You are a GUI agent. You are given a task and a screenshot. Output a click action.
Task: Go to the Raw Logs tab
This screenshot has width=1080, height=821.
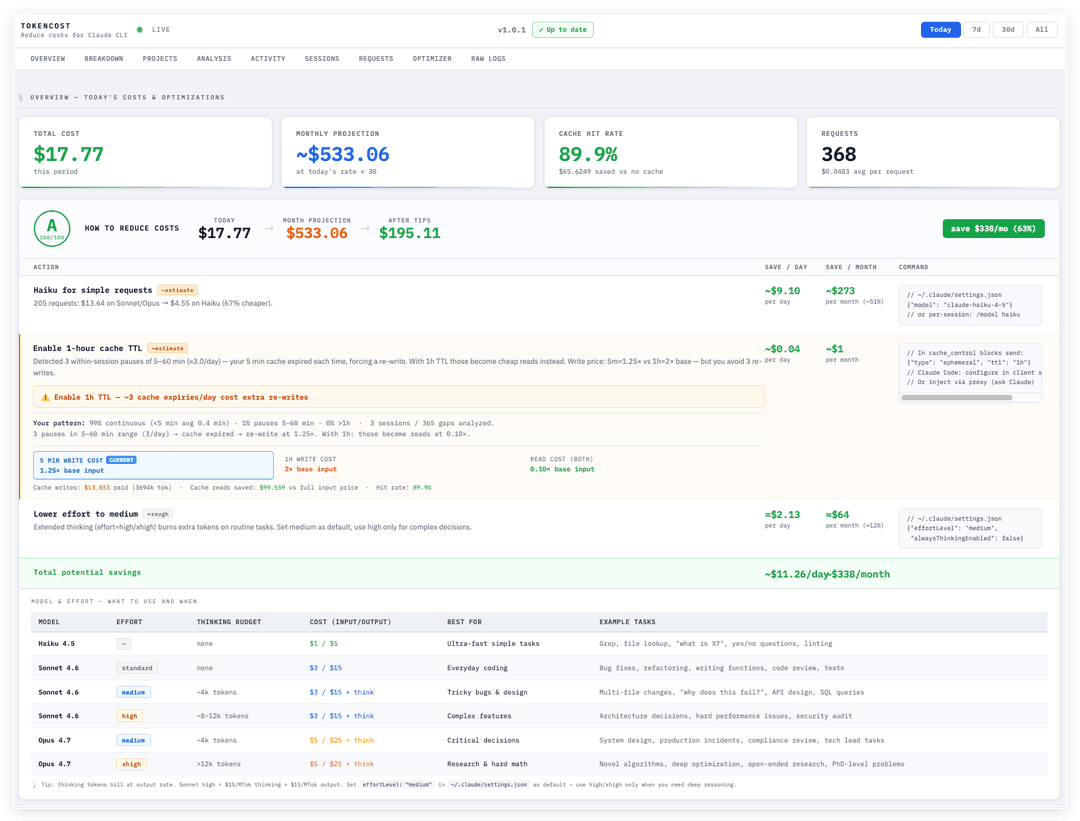coord(488,59)
